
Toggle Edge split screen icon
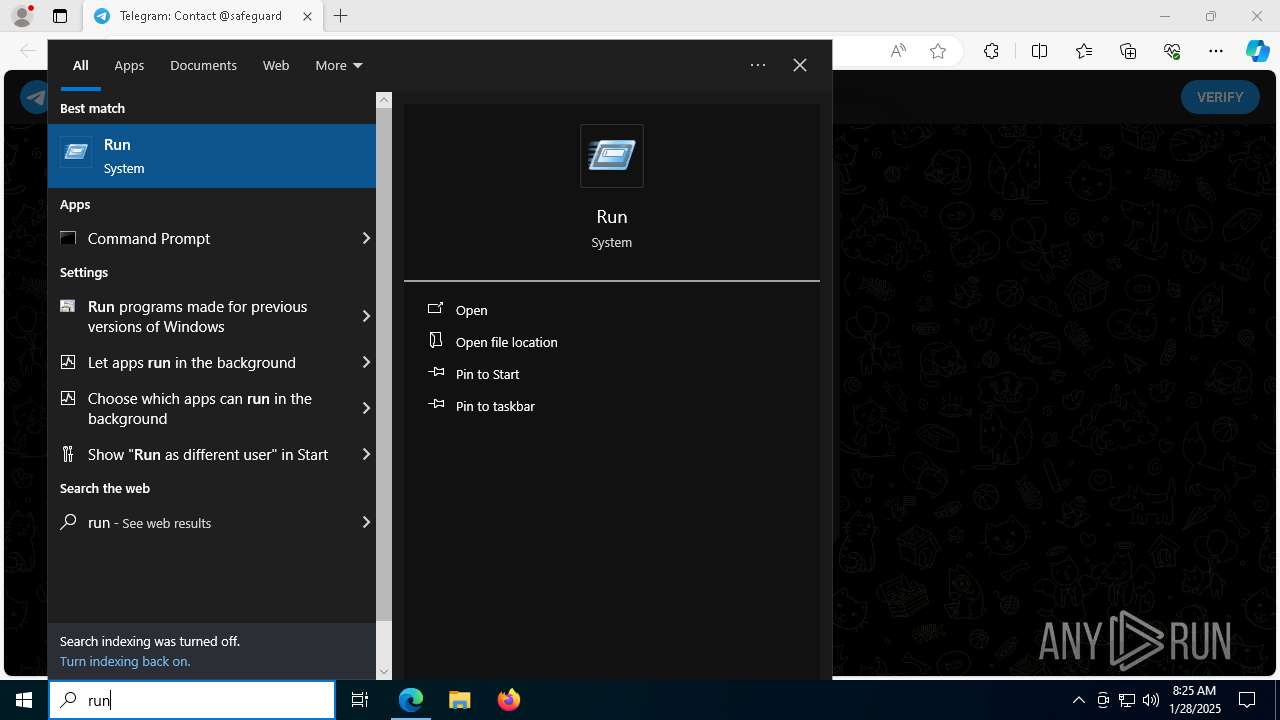pos(1039,51)
